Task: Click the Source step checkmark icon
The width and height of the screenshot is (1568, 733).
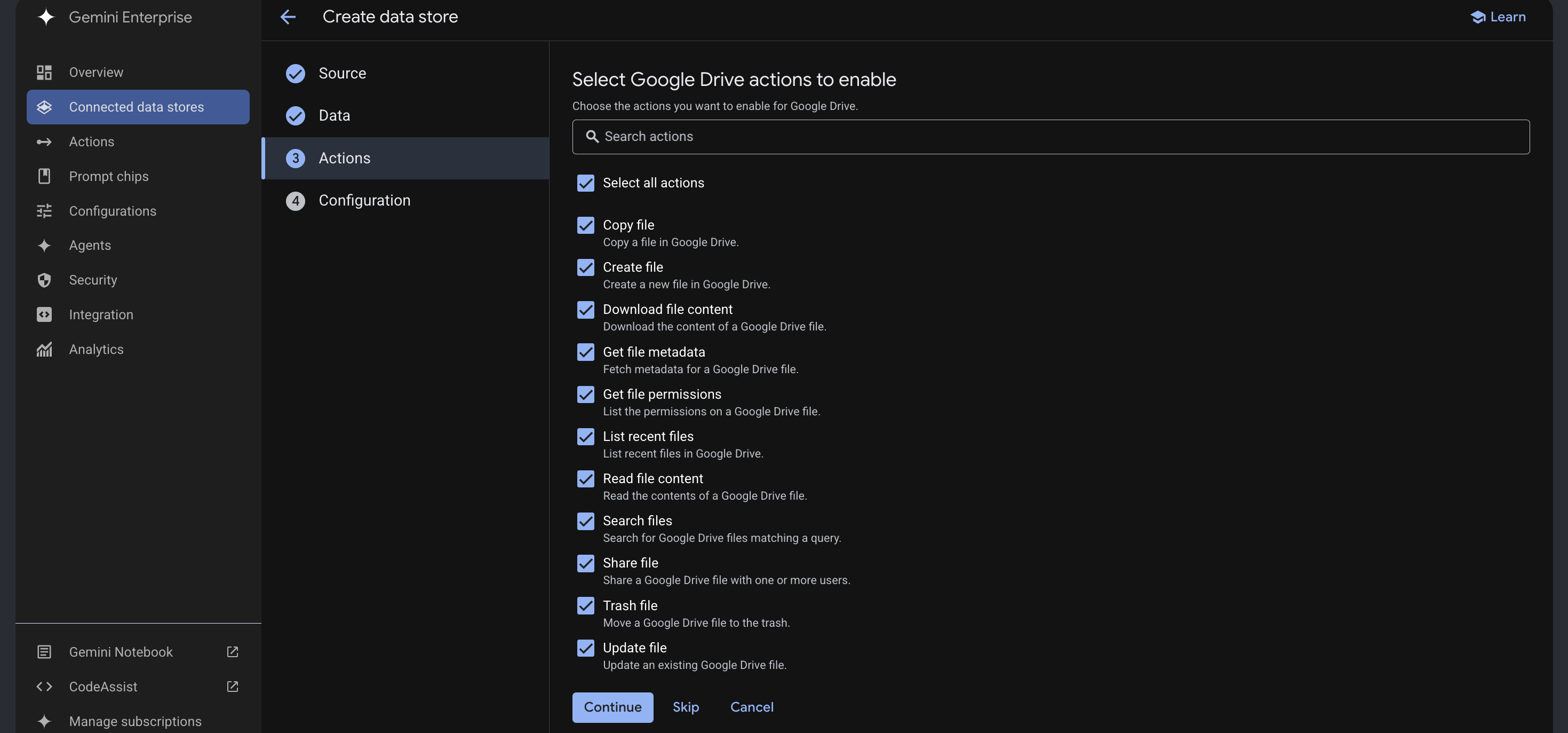Action: (295, 74)
